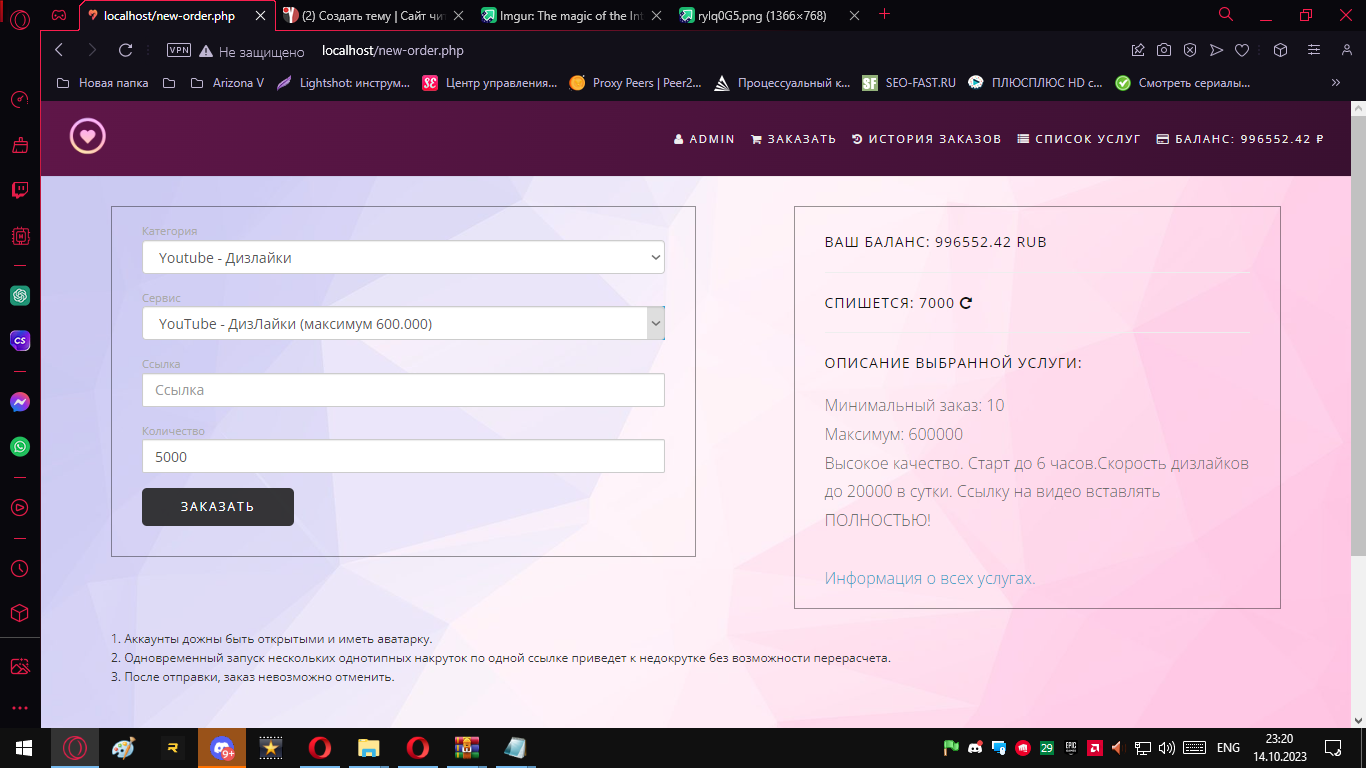This screenshot has width=1366, height=768.
Task: Add page to bookmarks with the heart icon
Action: (1242, 50)
